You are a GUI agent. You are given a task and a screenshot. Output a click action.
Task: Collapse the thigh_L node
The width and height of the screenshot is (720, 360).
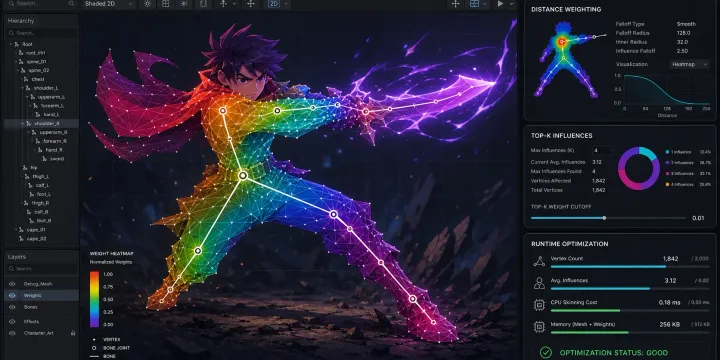pos(22,177)
